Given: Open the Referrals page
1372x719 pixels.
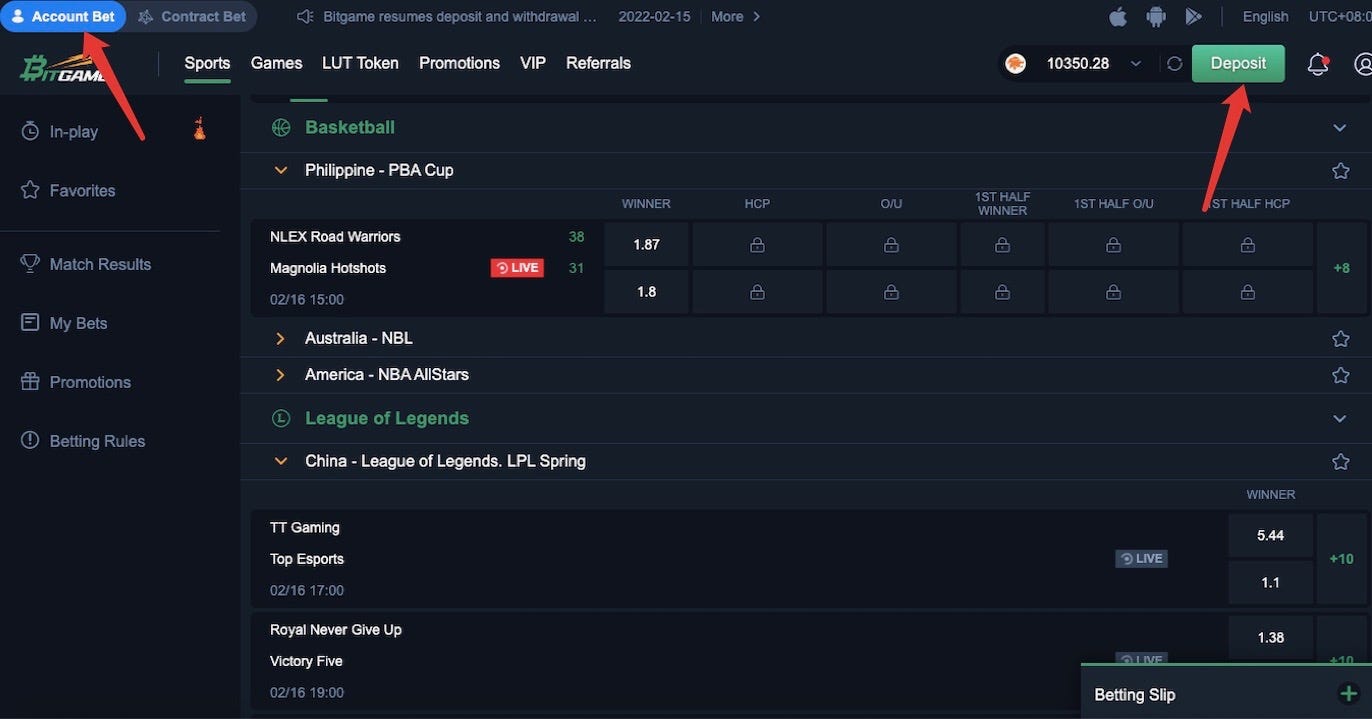Looking at the screenshot, I should [x=598, y=63].
